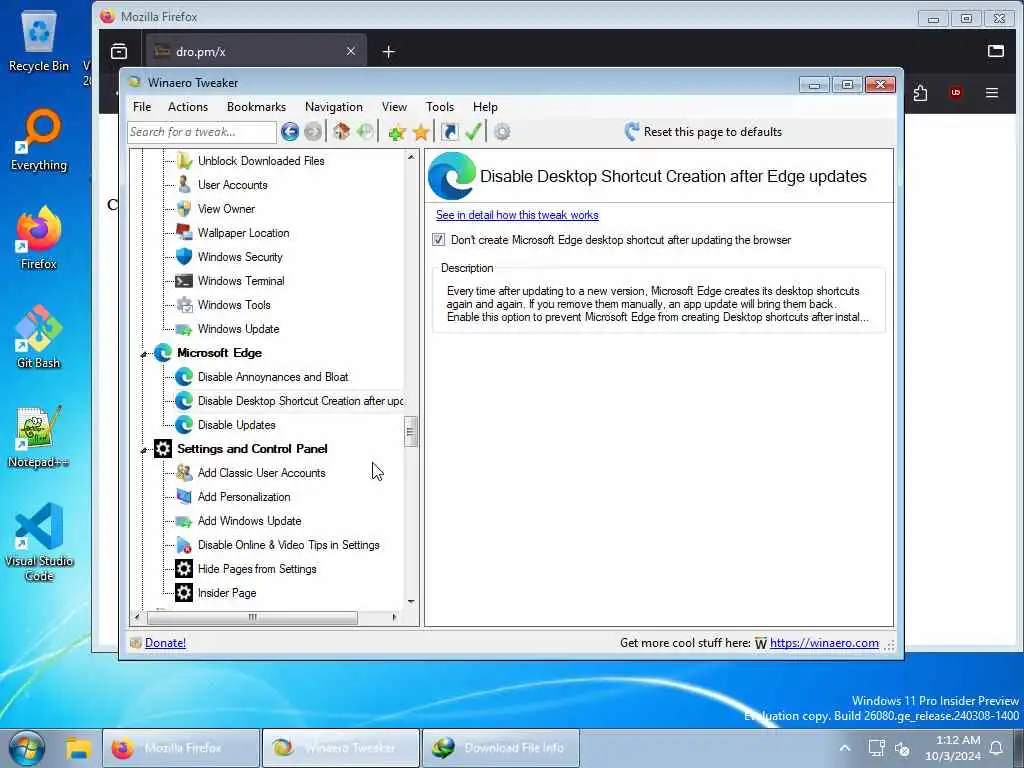Focus the Search for a tweak field
The image size is (1024, 768).
(202, 132)
